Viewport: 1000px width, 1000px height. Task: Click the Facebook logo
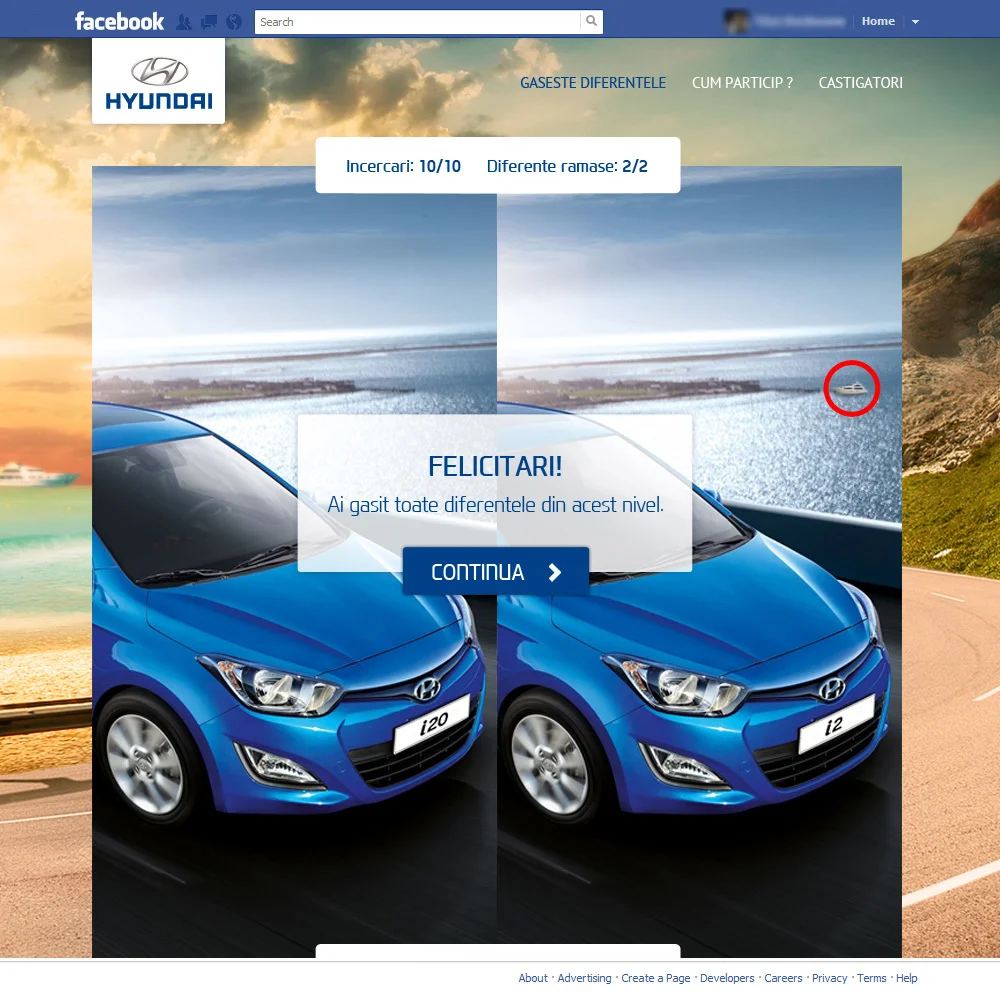(x=119, y=22)
